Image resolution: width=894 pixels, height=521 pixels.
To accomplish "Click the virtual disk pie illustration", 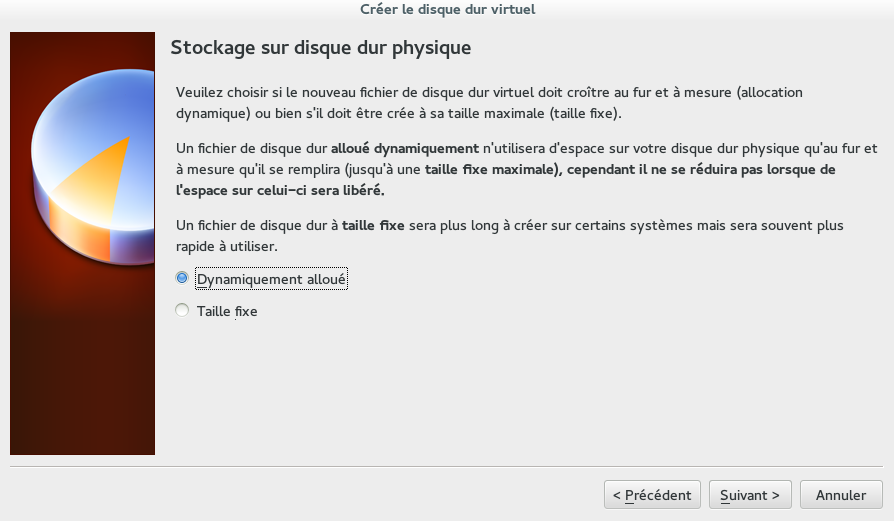I will point(93,166).
